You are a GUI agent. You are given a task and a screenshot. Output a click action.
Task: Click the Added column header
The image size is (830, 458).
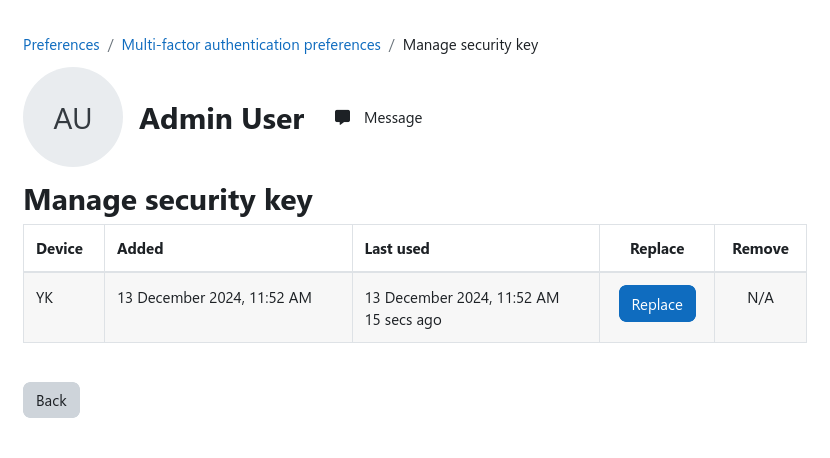pos(140,249)
